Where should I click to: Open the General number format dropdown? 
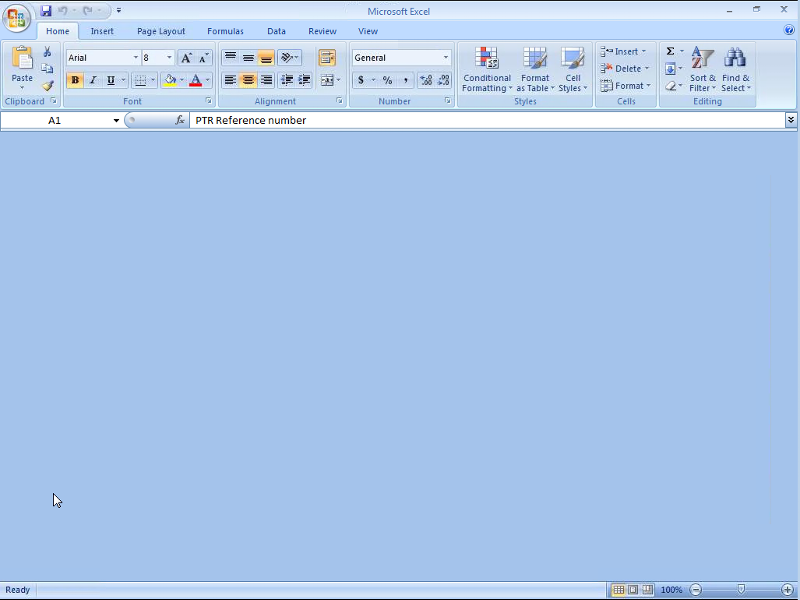point(445,58)
